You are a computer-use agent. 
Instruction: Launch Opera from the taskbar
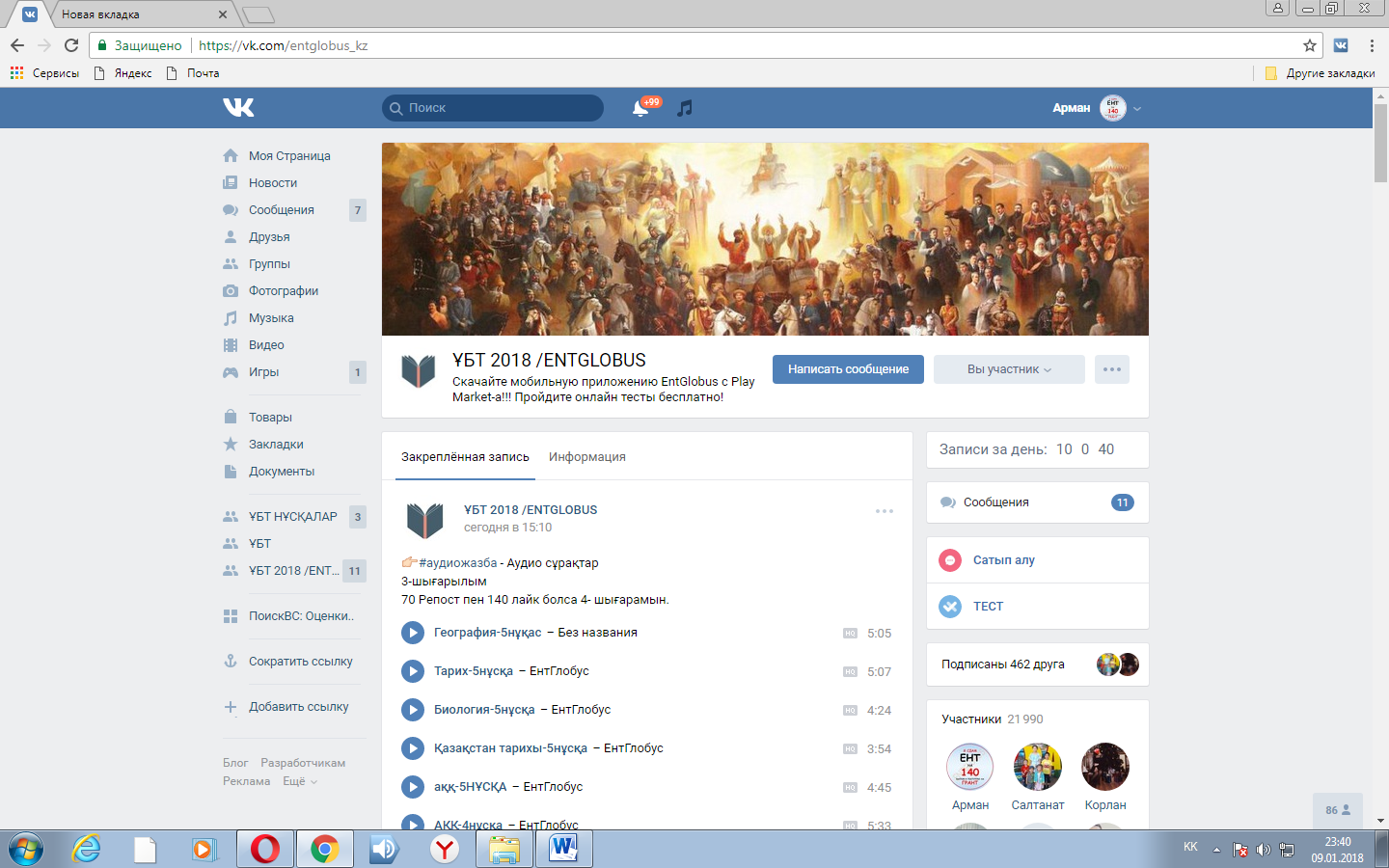pos(265,849)
